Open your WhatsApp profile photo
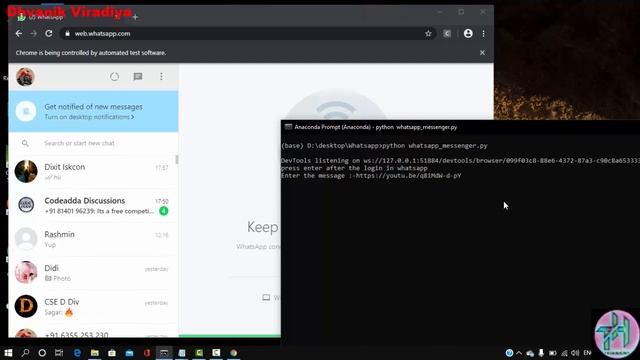Screen dimensions: 640x360 [25, 77]
